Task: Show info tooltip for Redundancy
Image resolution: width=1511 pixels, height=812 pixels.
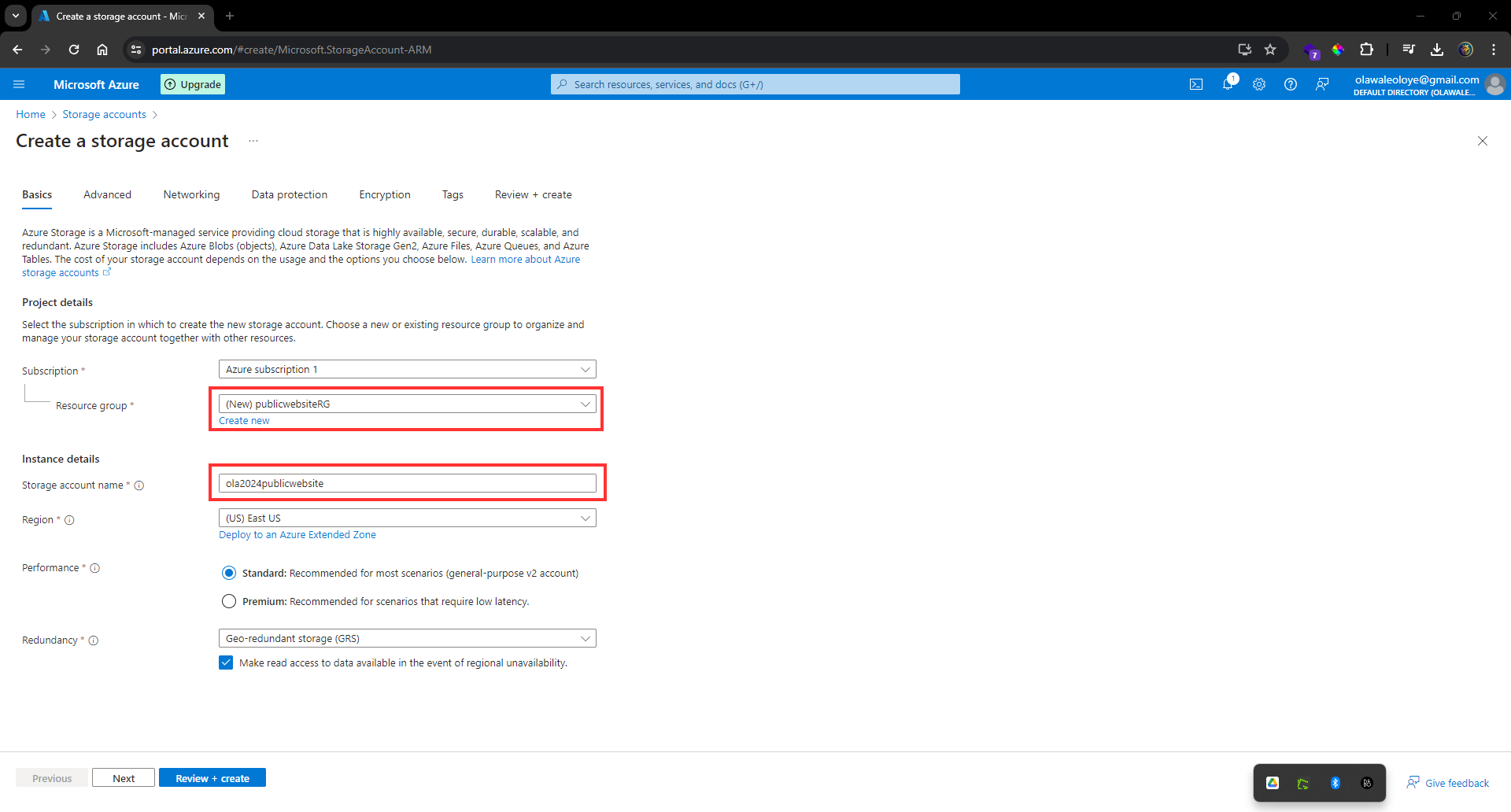Action: [94, 640]
